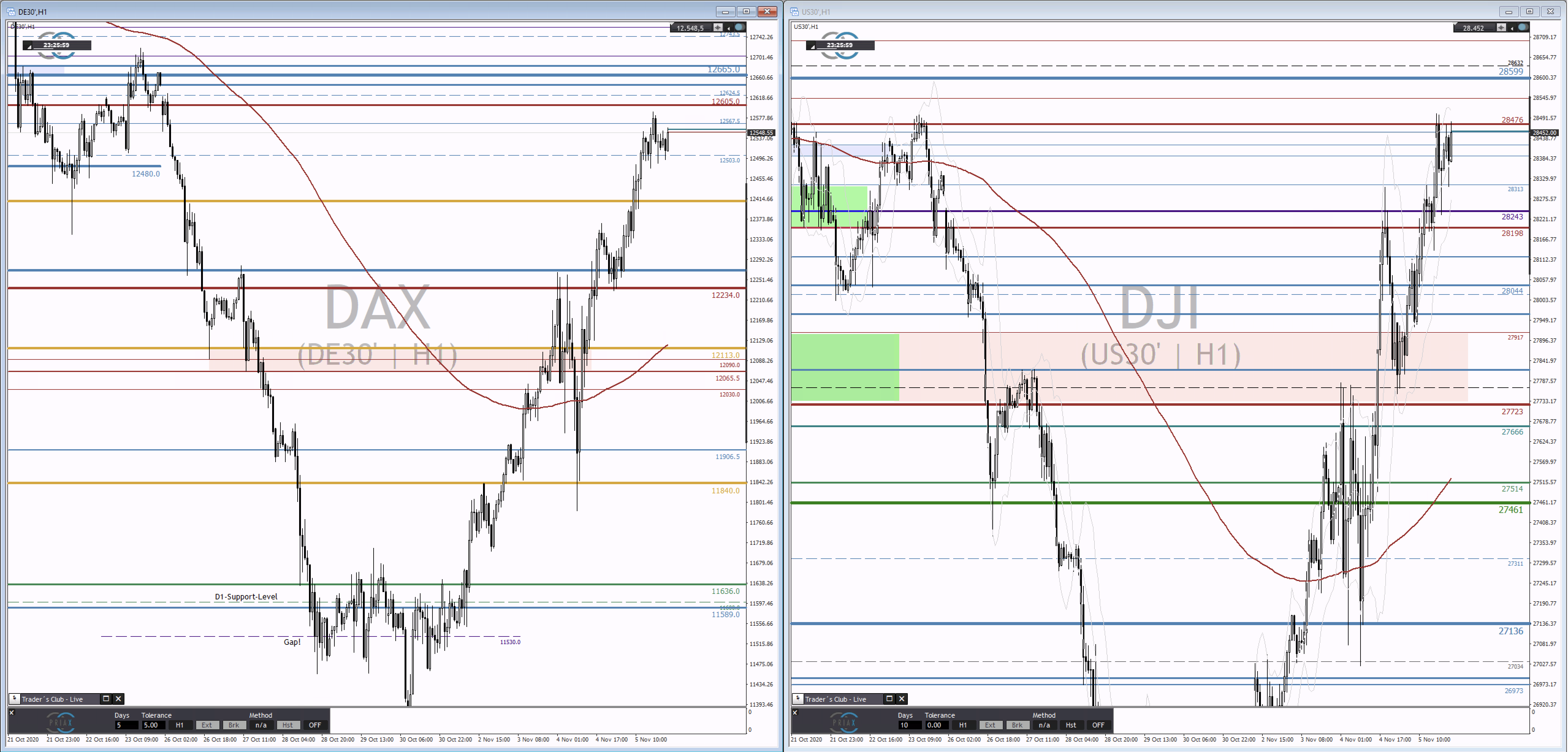Click the 23:25:59 countdown in US30 chart

click(x=840, y=45)
